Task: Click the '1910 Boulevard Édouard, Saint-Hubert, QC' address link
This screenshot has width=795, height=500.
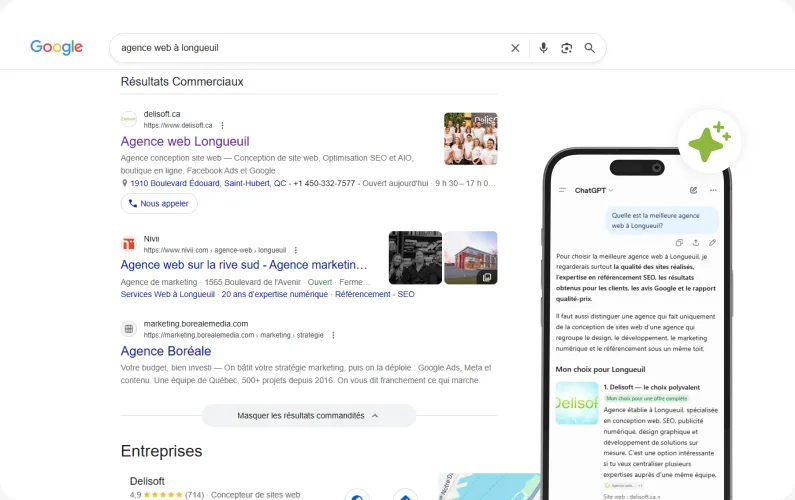Action: [208, 183]
